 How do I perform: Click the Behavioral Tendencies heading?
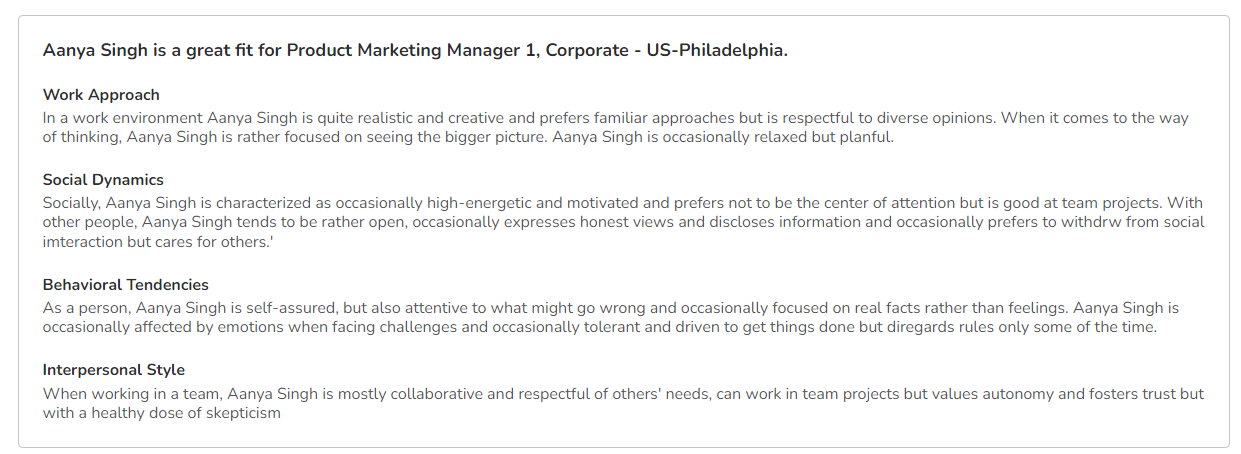(126, 285)
